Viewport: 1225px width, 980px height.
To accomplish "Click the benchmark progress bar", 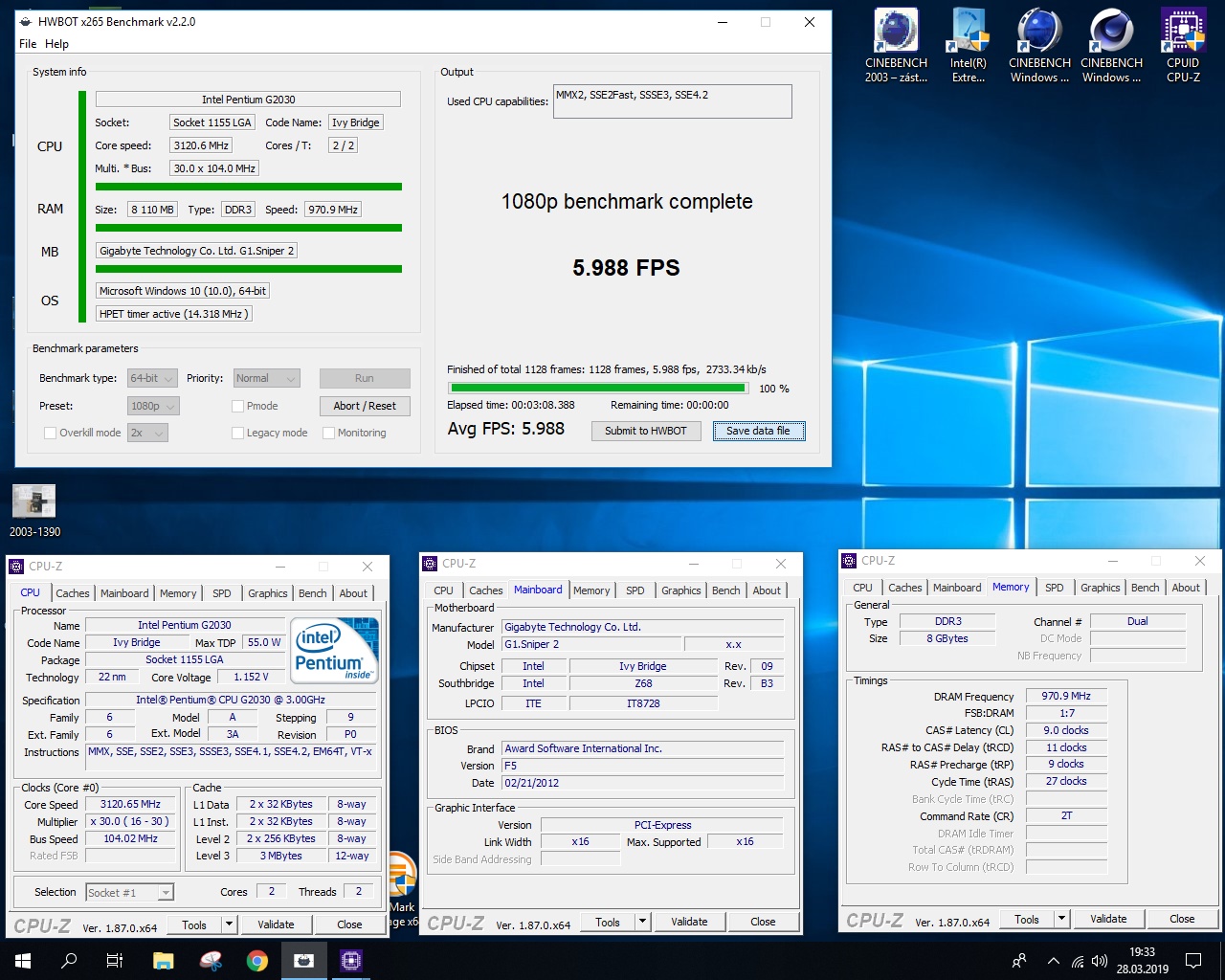I will coord(598,389).
